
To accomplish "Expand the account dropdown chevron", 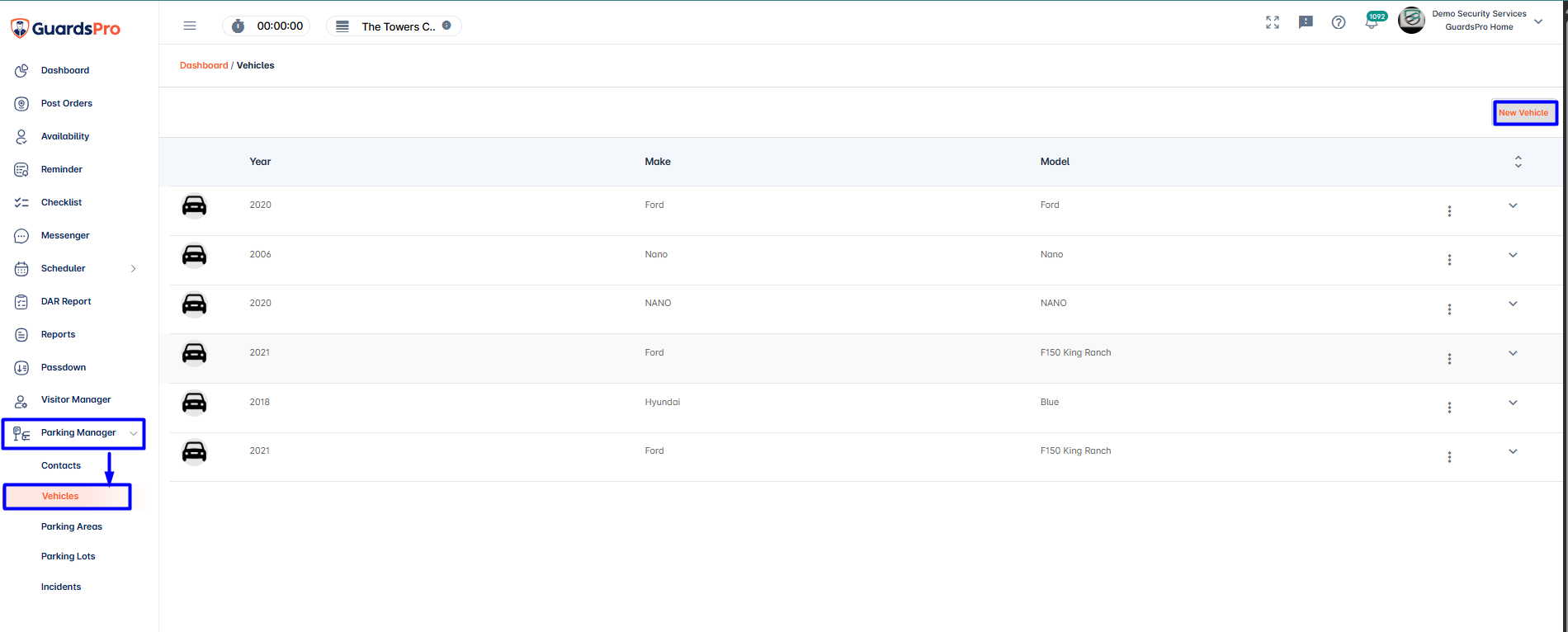I will pos(1538,21).
